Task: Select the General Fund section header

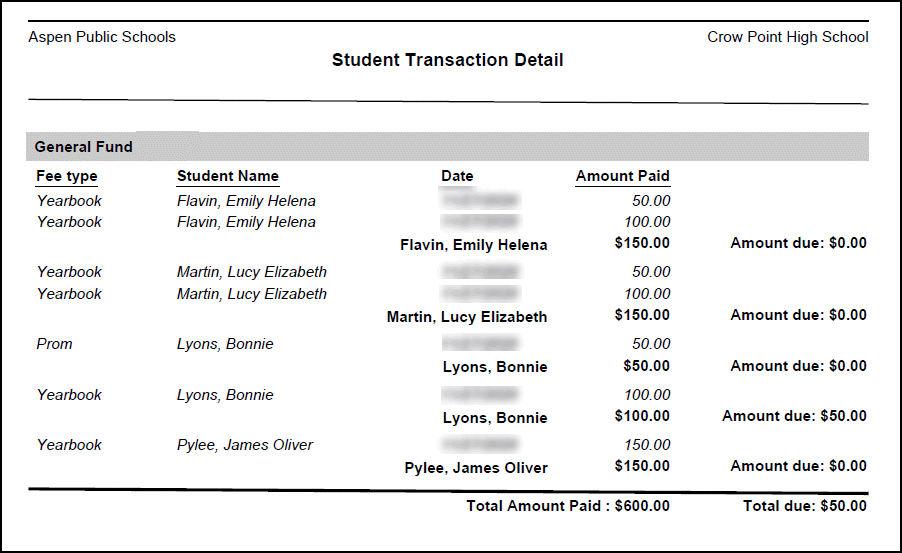Action: [84, 147]
